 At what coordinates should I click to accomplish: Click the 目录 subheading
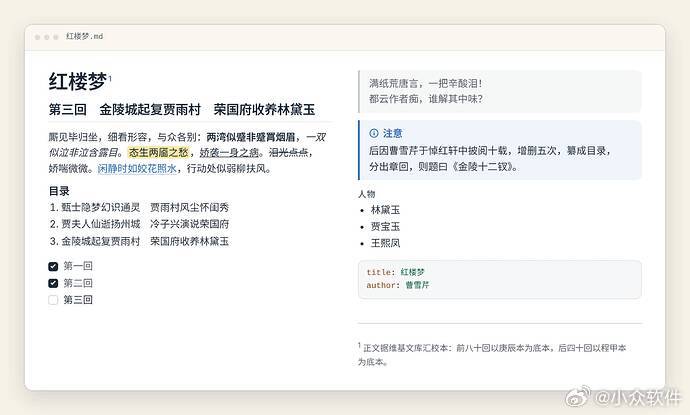59,191
